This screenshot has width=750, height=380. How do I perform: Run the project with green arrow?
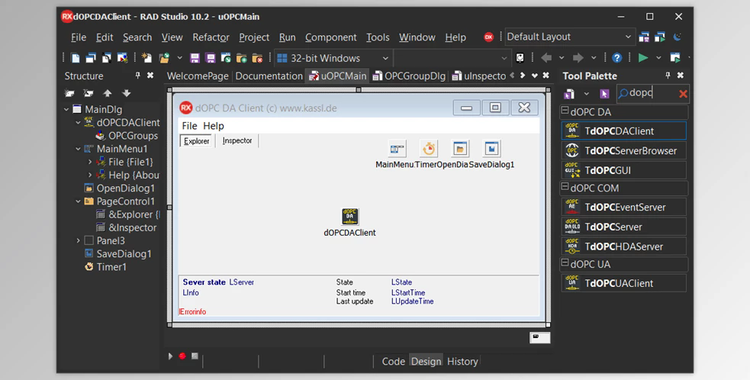click(x=643, y=58)
